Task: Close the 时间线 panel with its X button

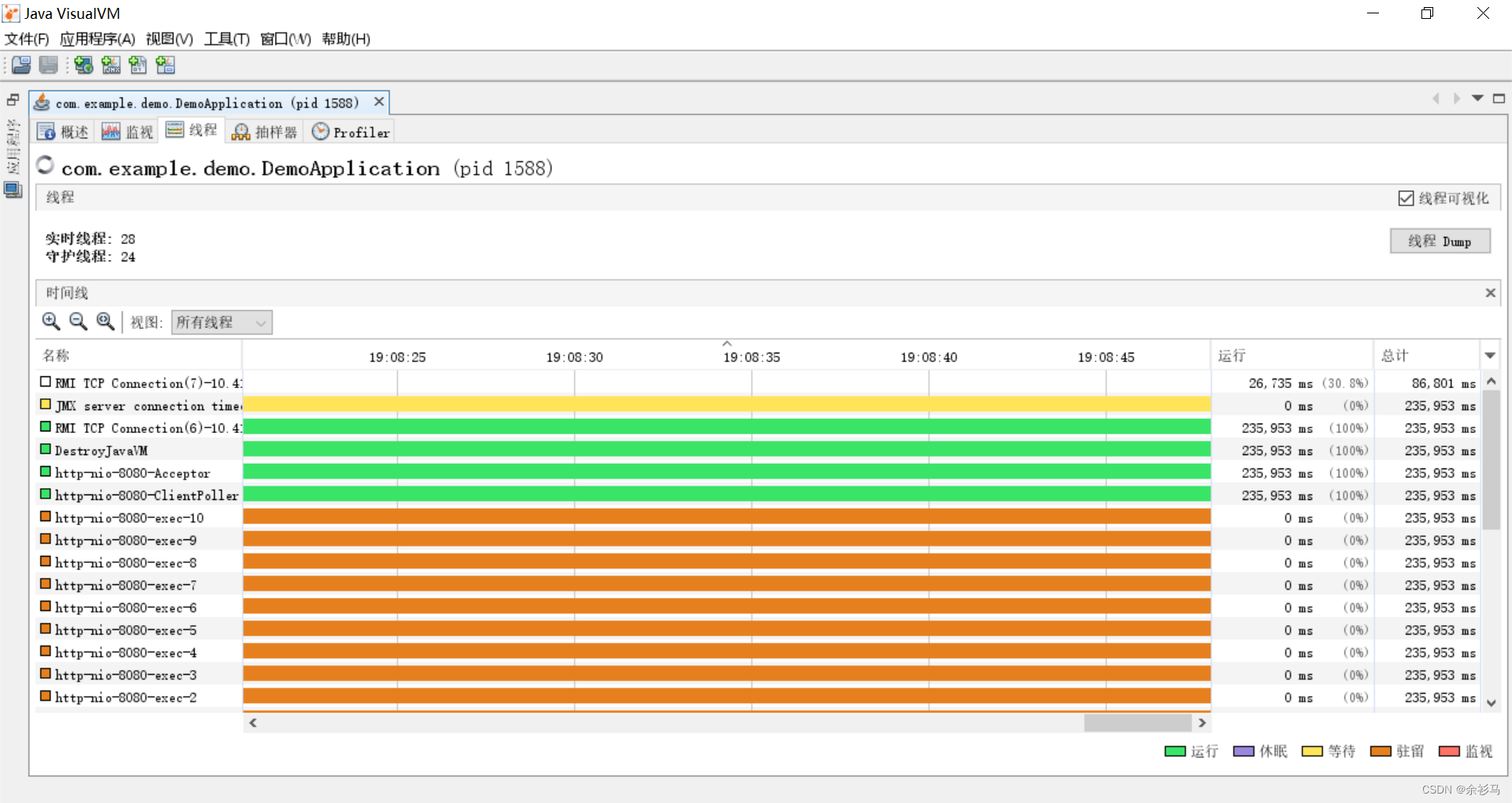Action: coord(1490,292)
